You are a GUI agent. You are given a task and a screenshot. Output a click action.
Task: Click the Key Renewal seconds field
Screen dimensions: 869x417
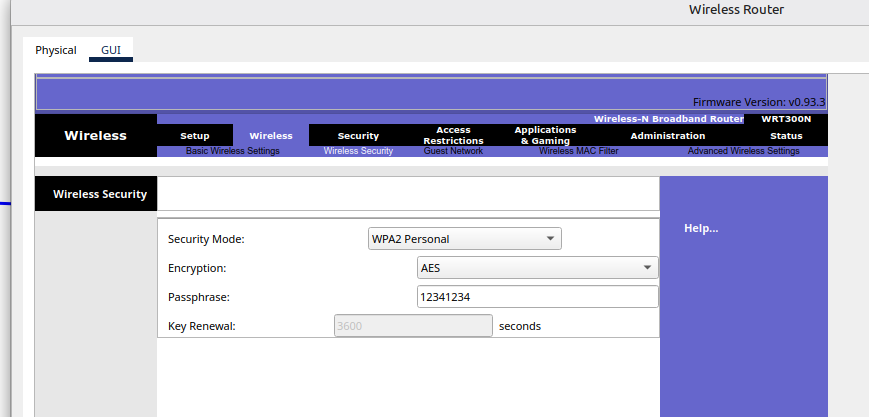click(413, 326)
